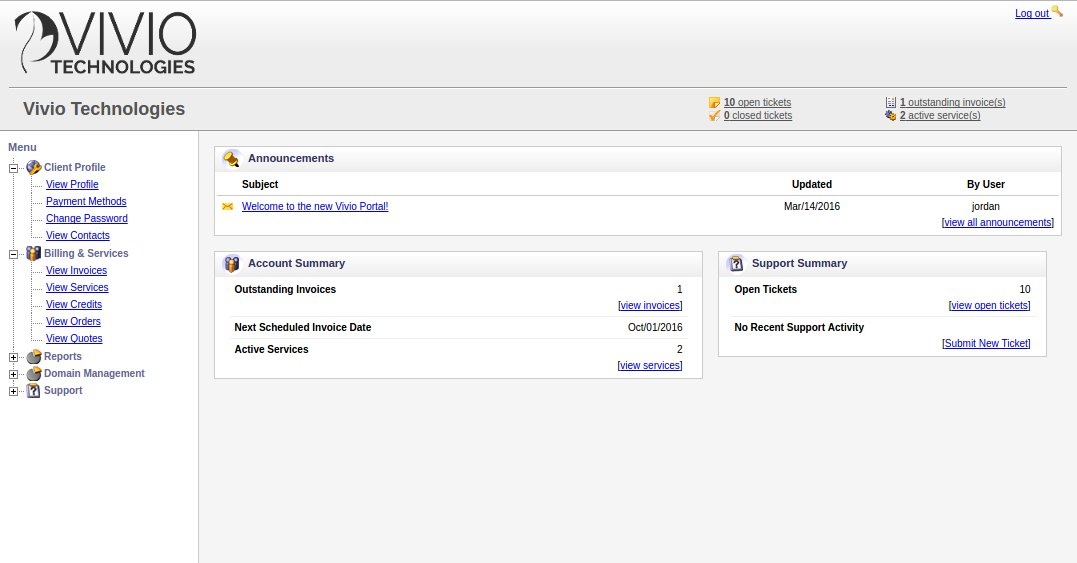This screenshot has width=1077, height=563.
Task: Click the Subject column header
Action: point(260,184)
